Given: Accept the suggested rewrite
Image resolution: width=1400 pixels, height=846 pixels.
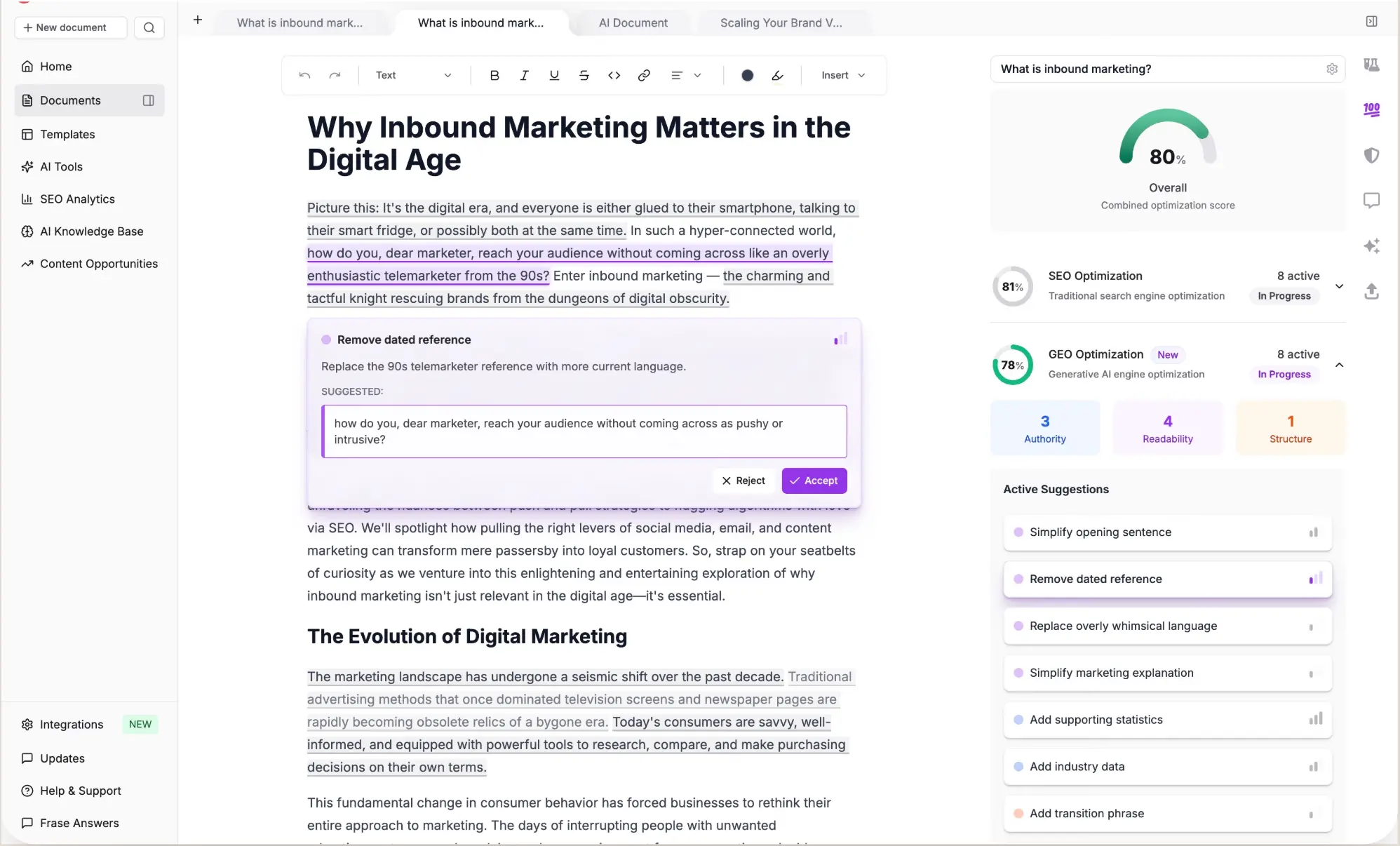Looking at the screenshot, I should (814, 481).
